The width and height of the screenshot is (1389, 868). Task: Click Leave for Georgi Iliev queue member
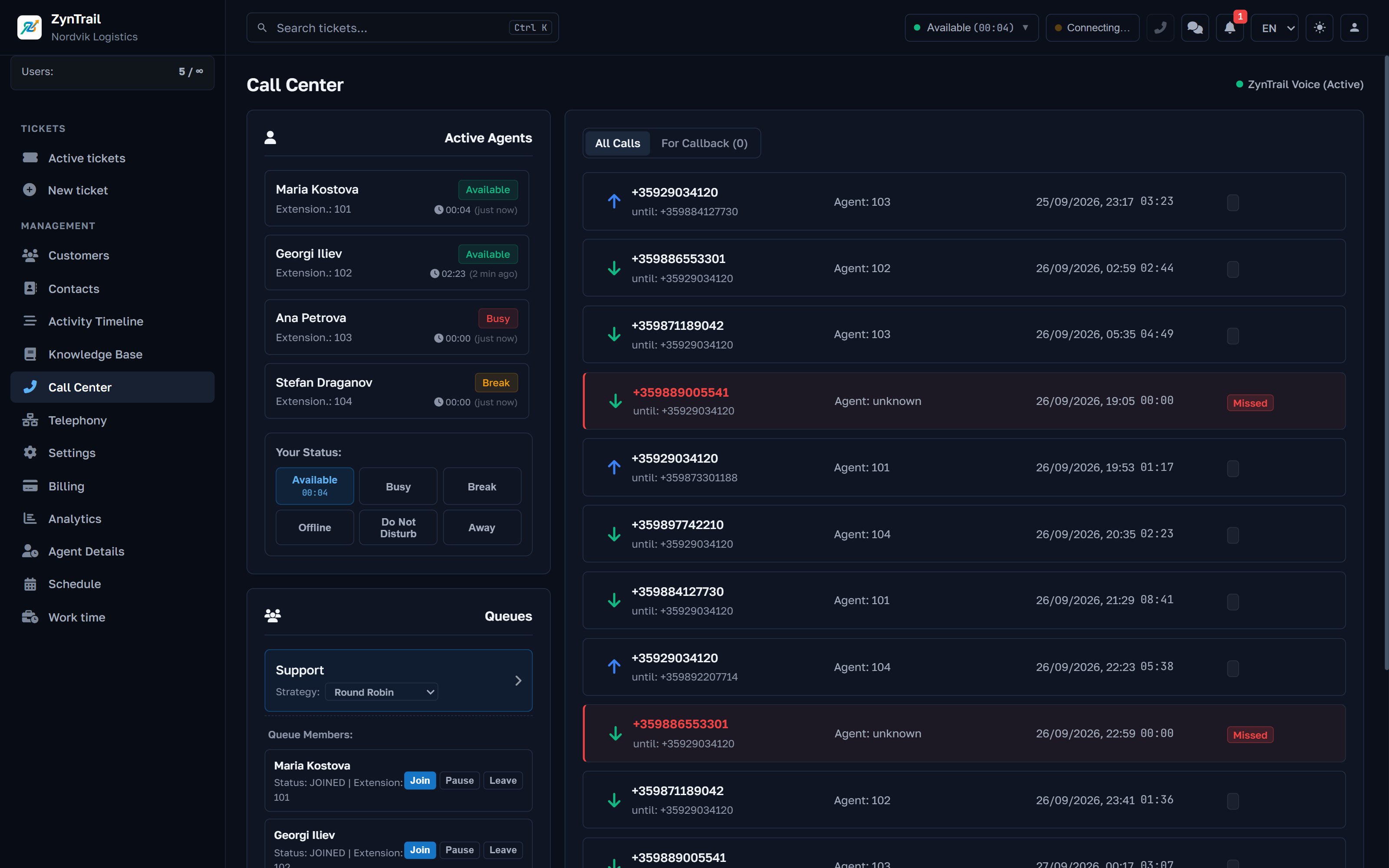point(503,850)
